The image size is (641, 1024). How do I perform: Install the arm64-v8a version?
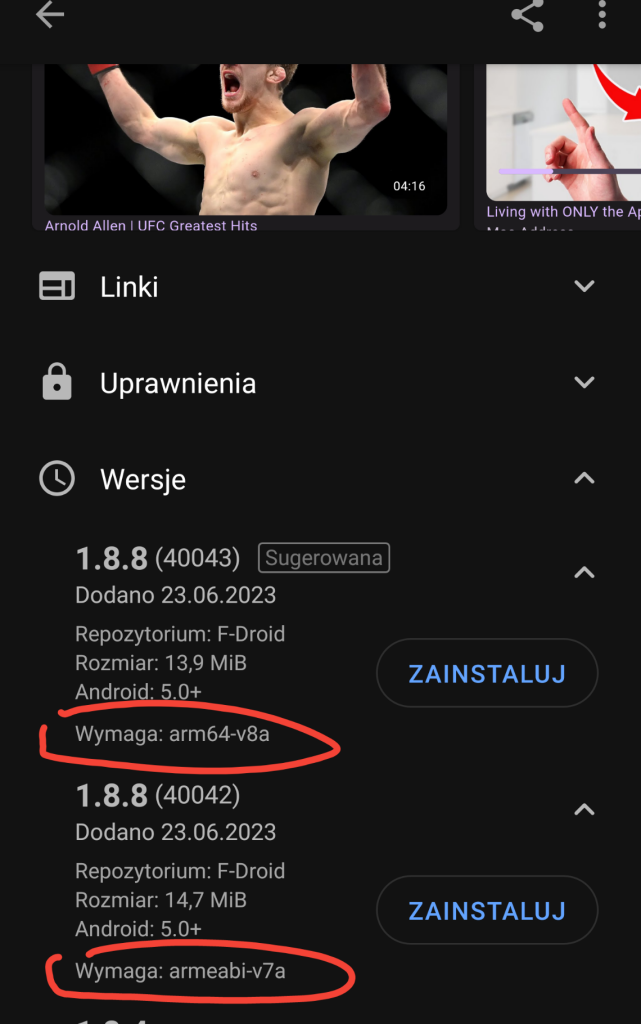(x=487, y=673)
